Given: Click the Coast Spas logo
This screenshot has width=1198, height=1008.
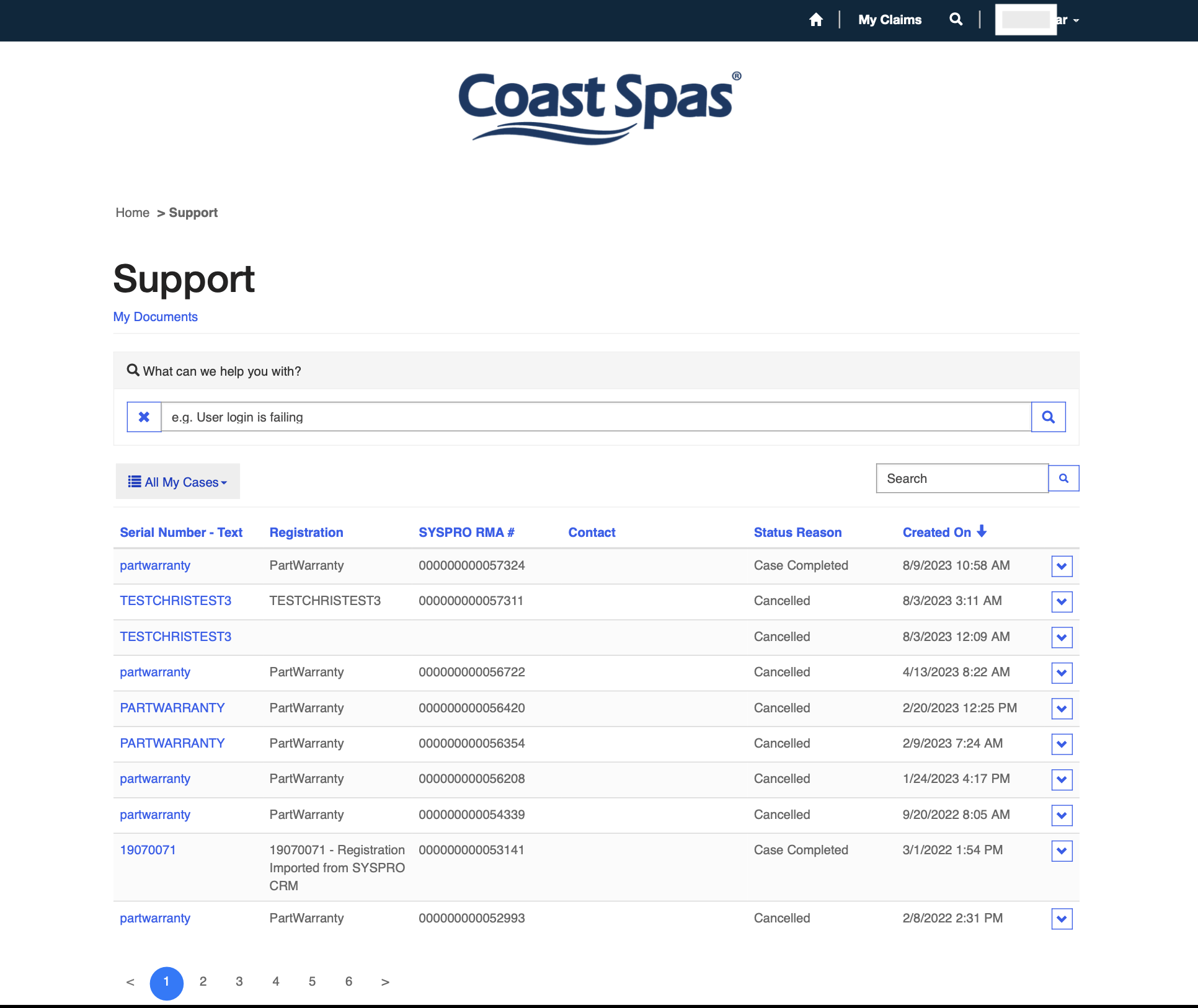Looking at the screenshot, I should [600, 108].
